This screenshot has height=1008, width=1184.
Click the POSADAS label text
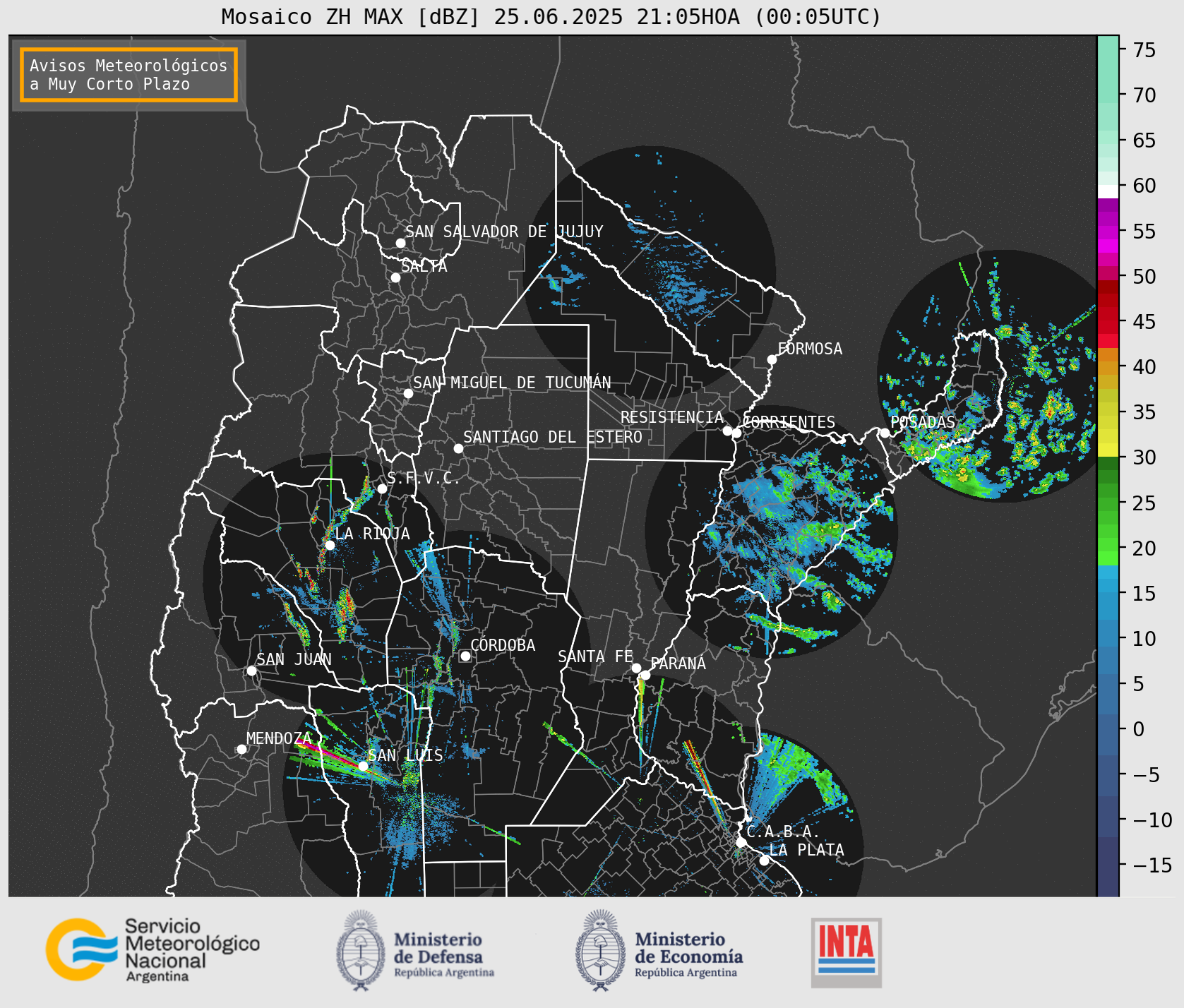coord(923,422)
